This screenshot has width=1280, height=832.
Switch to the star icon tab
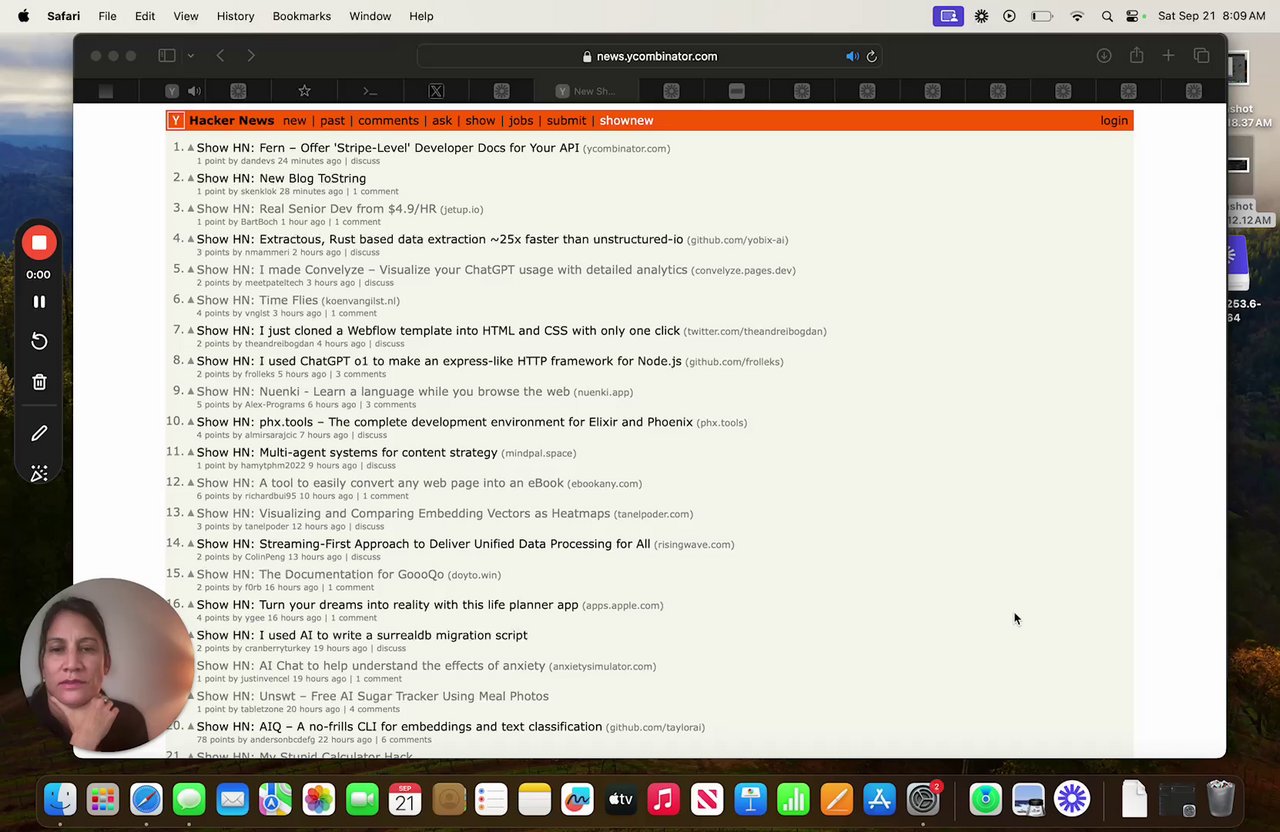[304, 91]
